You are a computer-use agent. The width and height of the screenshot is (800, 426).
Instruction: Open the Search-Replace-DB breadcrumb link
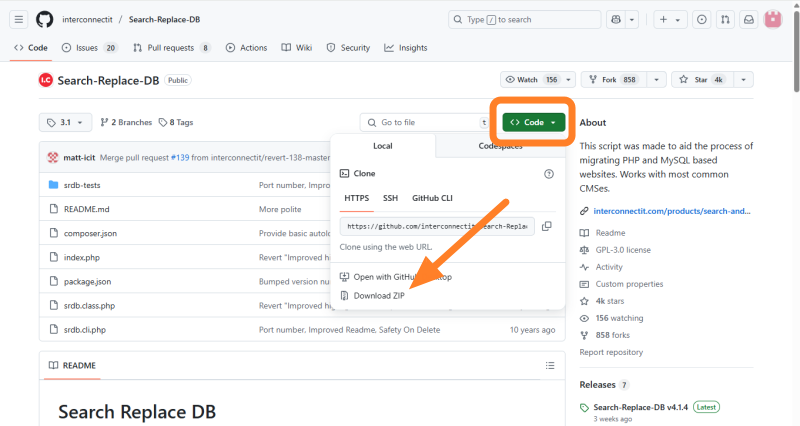coord(164,19)
